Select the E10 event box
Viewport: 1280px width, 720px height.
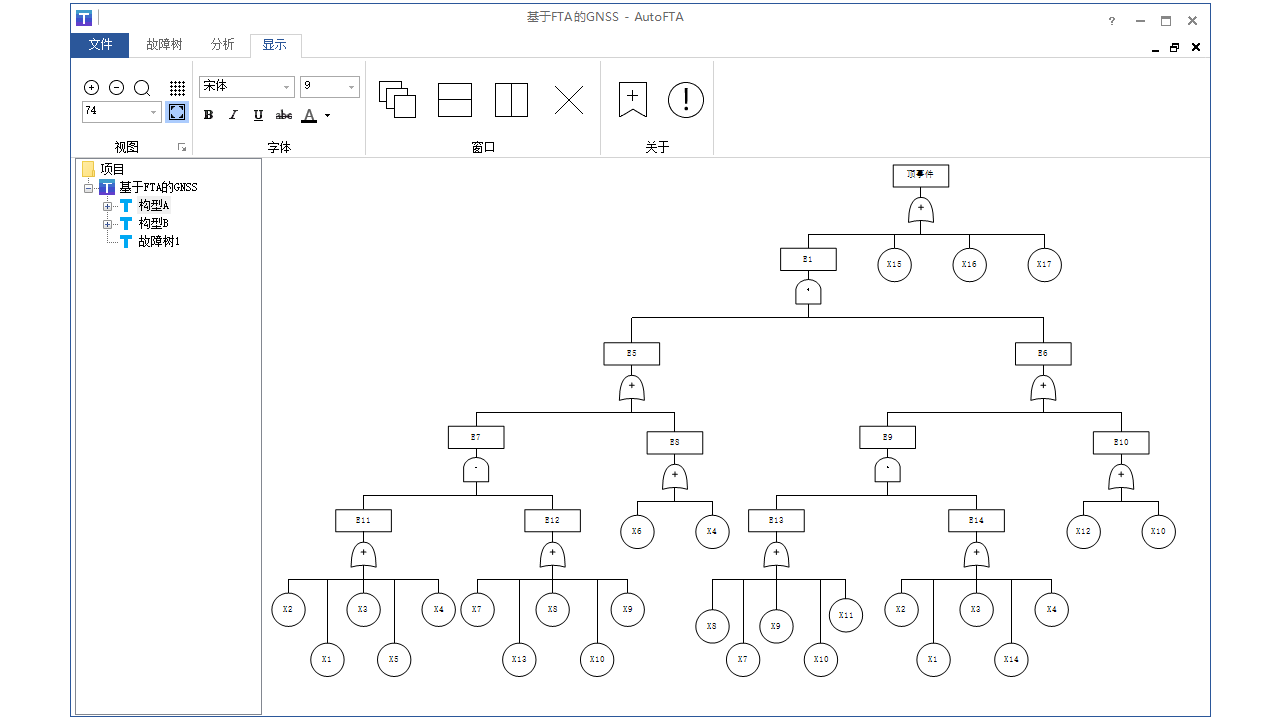[x=1121, y=443]
